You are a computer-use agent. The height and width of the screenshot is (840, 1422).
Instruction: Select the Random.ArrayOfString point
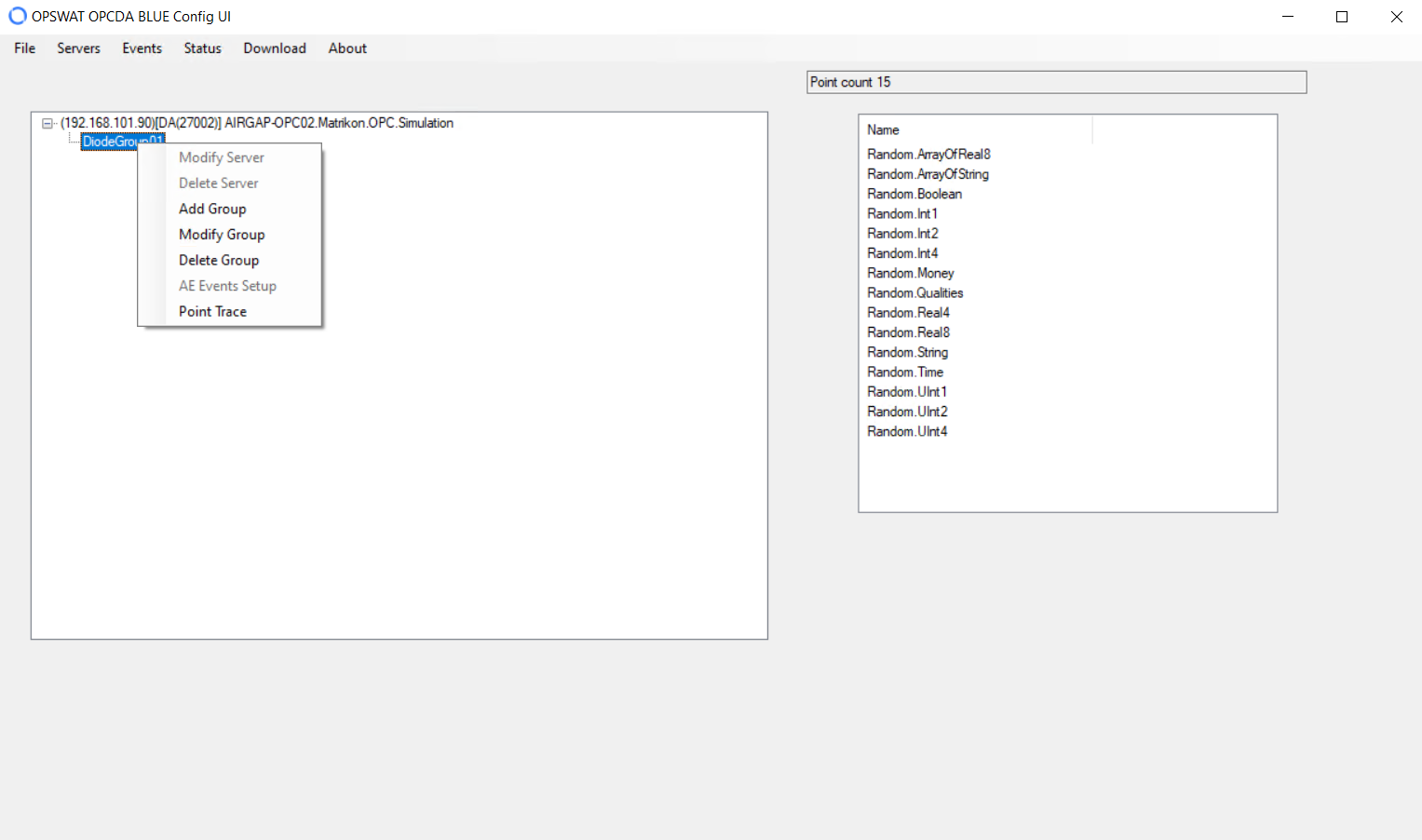tap(928, 174)
